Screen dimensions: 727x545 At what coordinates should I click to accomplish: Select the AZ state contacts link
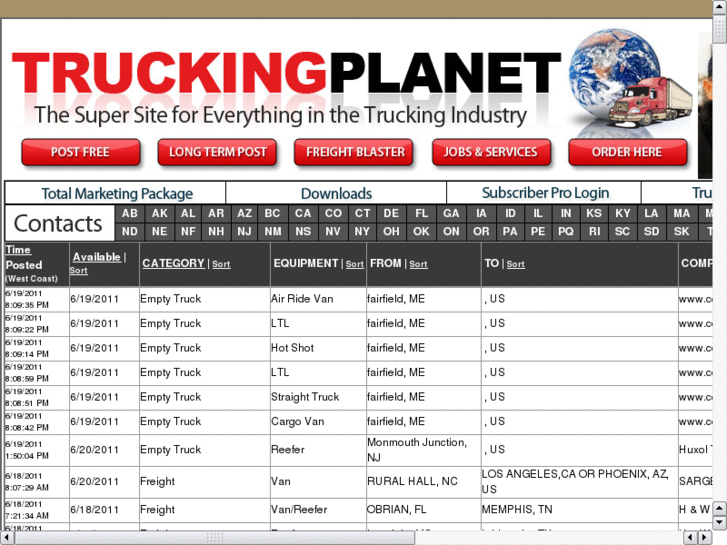click(245, 213)
